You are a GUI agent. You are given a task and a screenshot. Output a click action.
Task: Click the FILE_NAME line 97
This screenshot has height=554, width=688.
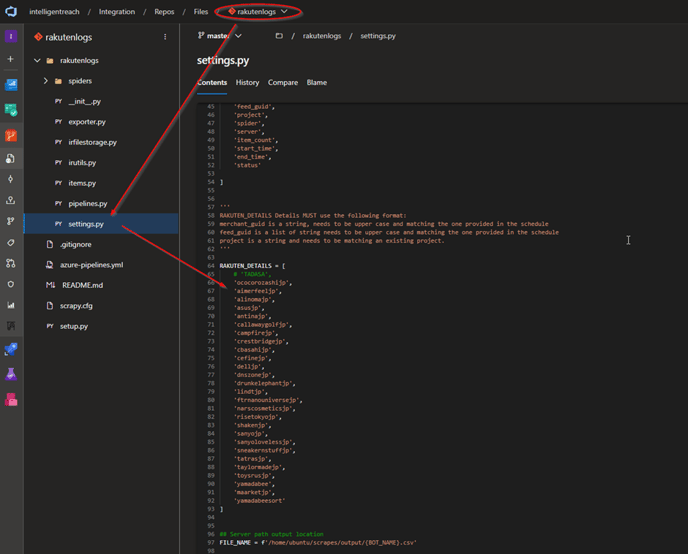(318, 543)
